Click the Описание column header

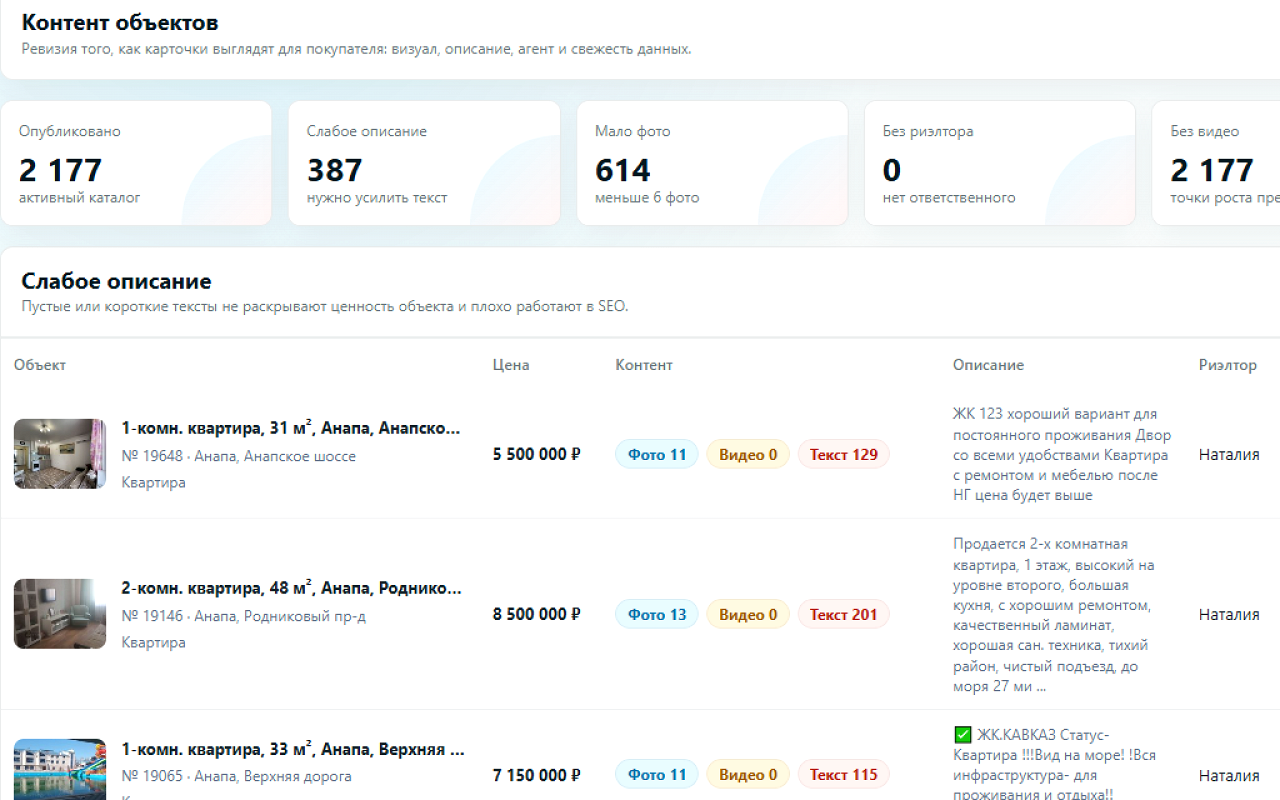988,365
